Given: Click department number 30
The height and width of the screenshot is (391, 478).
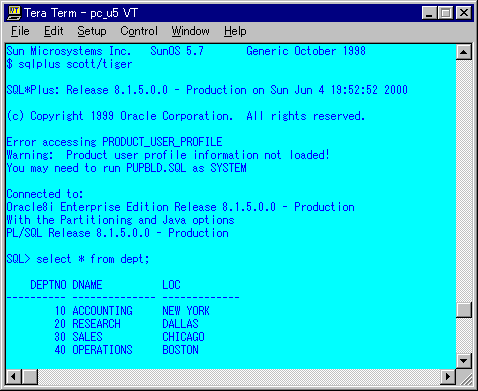Looking at the screenshot, I should [x=60, y=337].
